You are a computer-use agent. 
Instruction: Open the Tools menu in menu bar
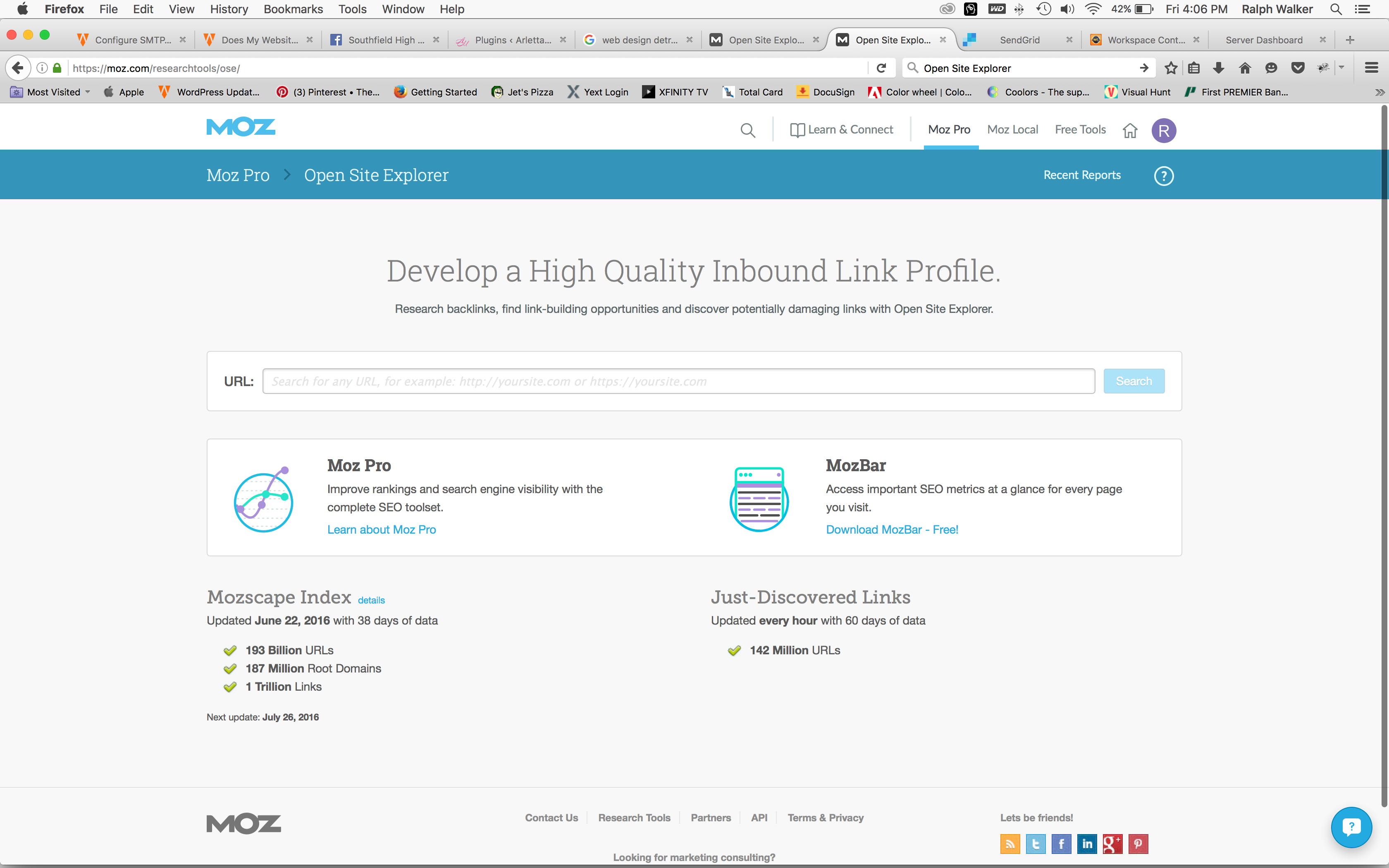[352, 9]
